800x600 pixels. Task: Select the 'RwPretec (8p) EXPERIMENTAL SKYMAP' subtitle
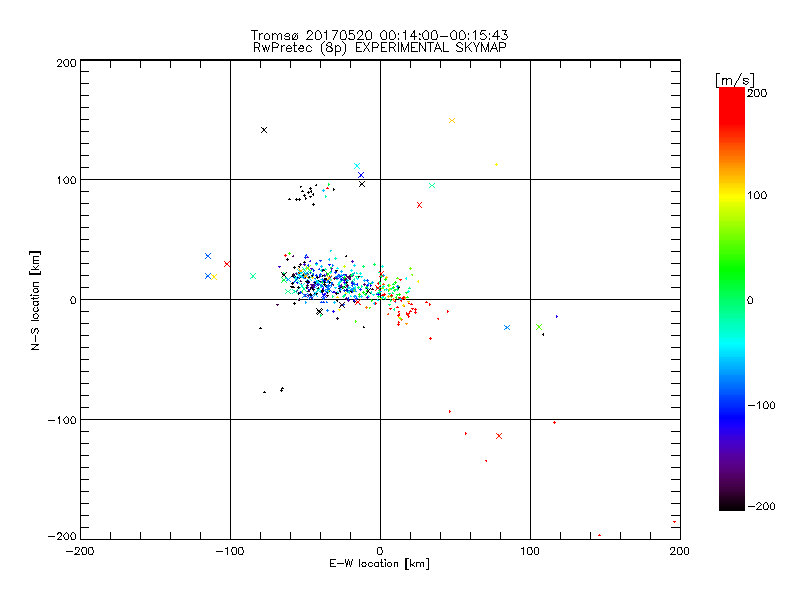click(379, 47)
